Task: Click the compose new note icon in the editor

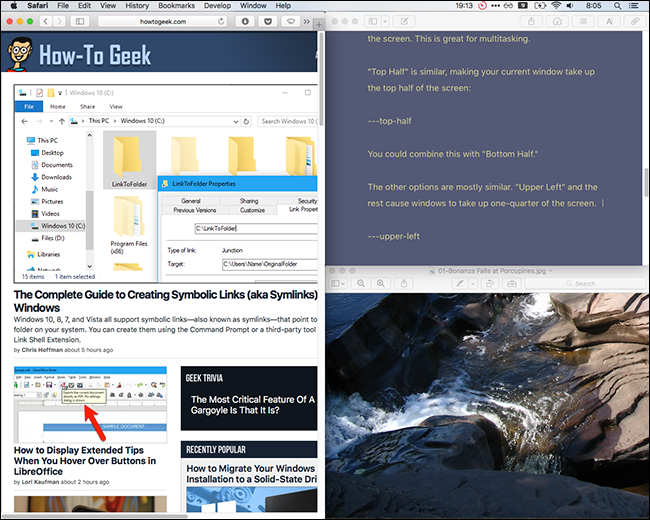Action: pos(404,21)
